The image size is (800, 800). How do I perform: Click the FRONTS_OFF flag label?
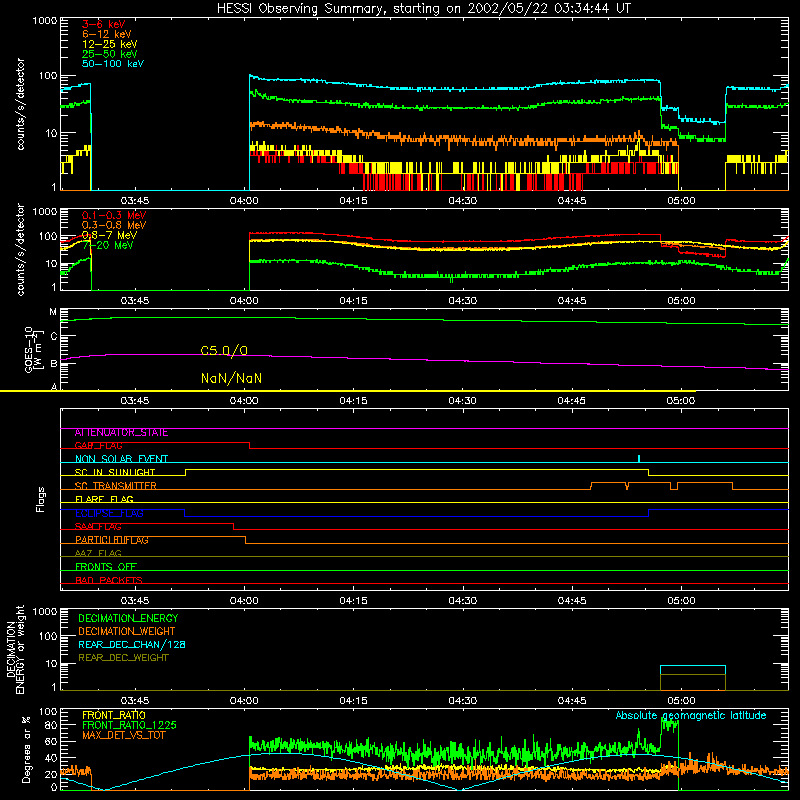[106, 567]
